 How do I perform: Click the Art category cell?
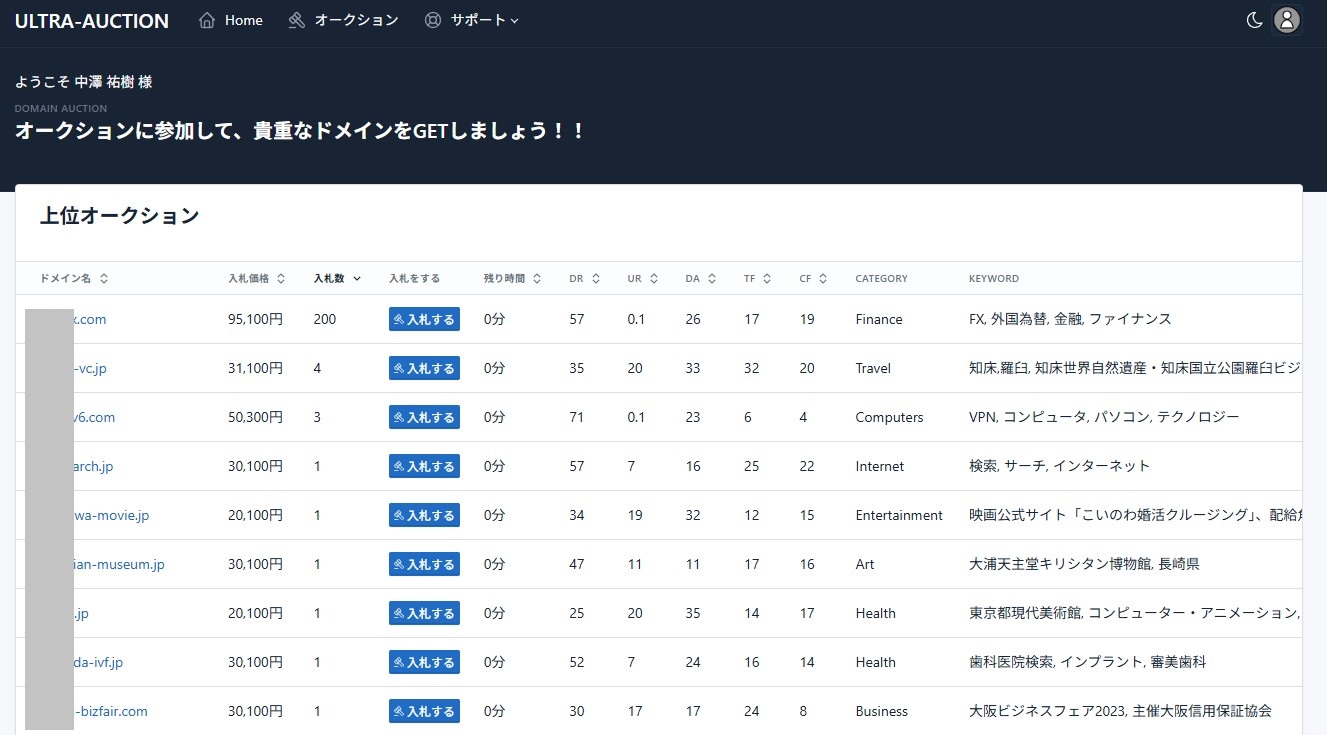pyautogui.click(x=865, y=564)
